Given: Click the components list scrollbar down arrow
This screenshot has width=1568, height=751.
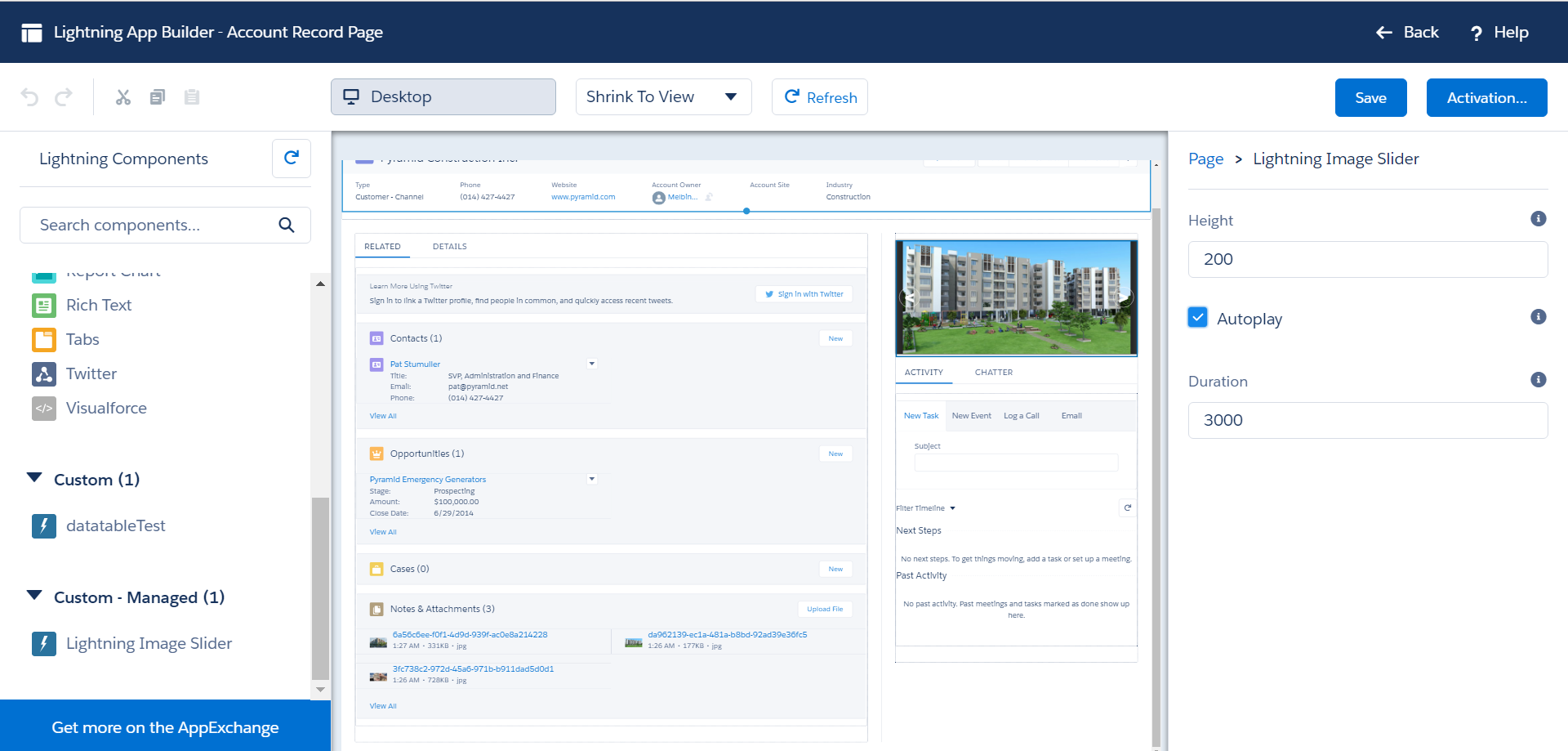Looking at the screenshot, I should pos(320,690).
